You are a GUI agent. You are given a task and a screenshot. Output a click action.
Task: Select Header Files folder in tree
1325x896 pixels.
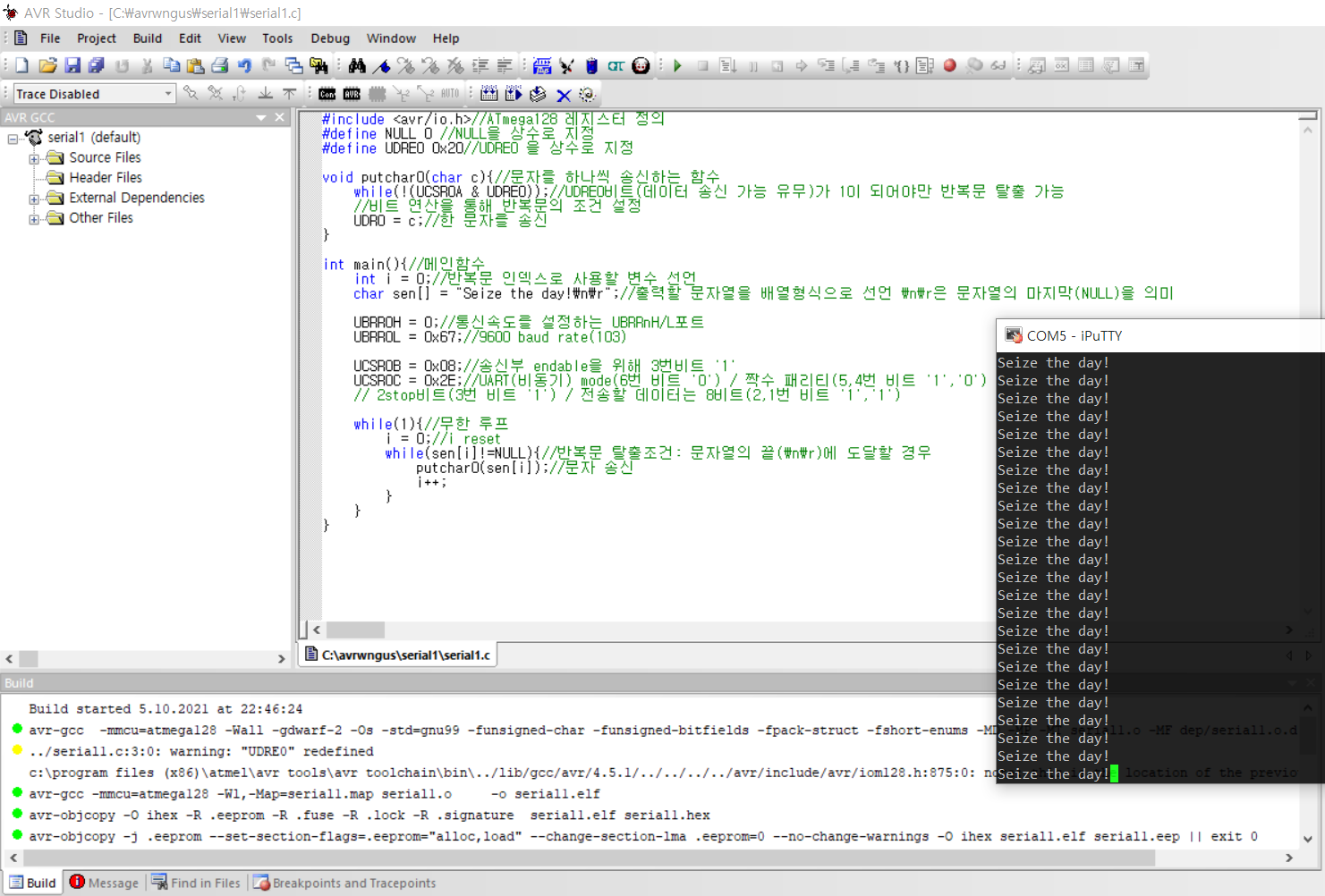click(106, 178)
